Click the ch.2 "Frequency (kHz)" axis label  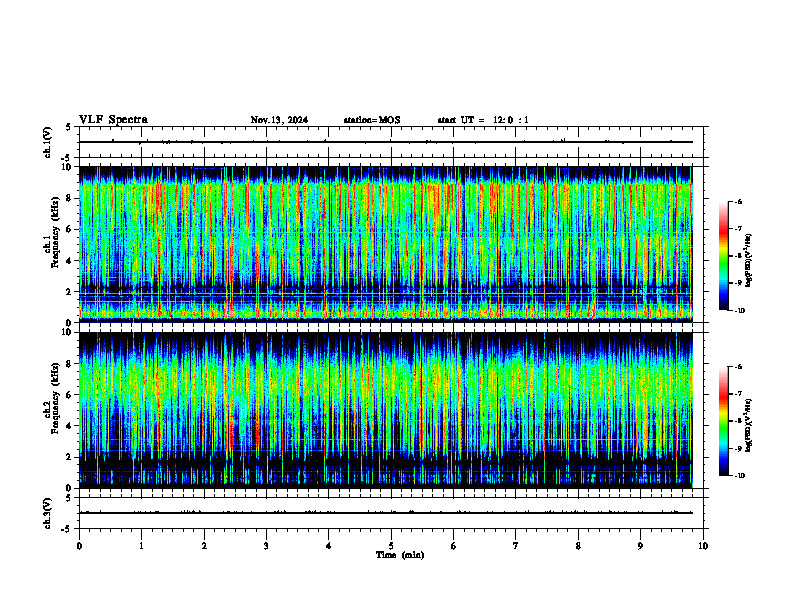click(56, 398)
